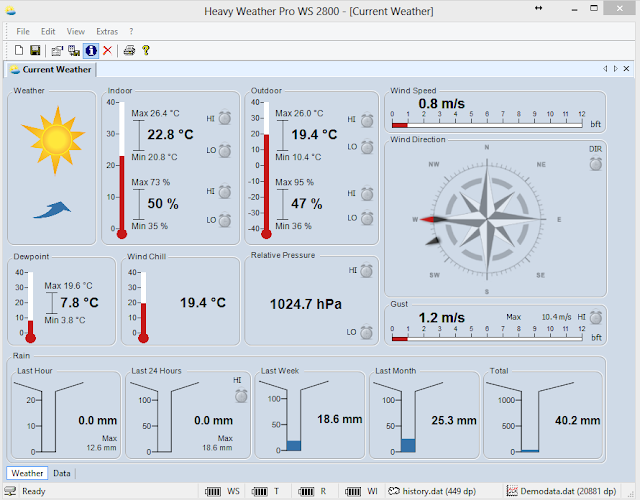Open the File menu
The image size is (640, 500).
tap(23, 31)
